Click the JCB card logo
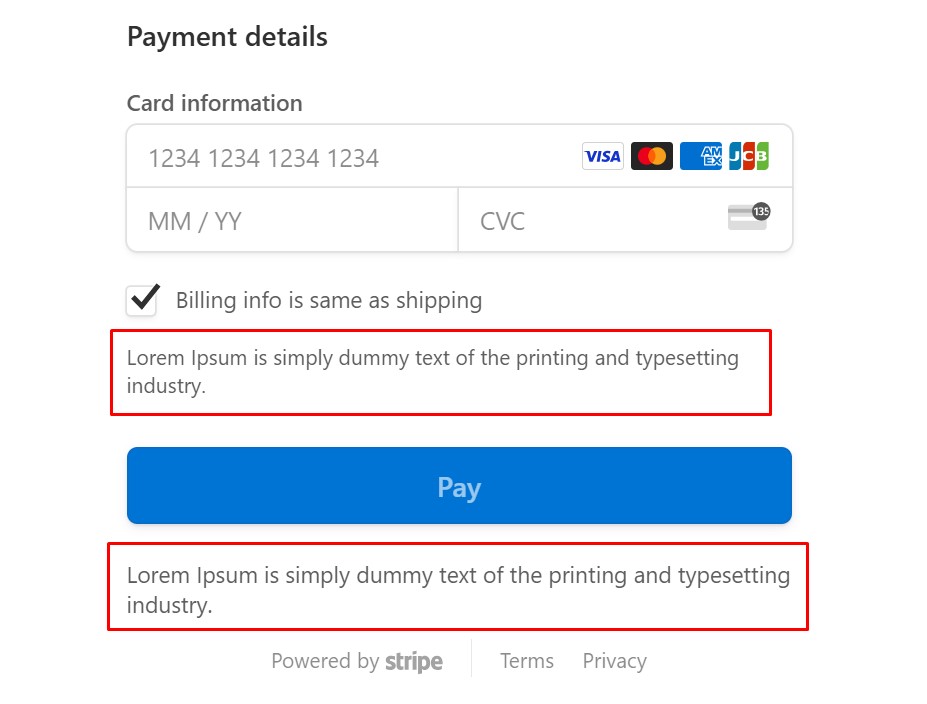This screenshot has width=927, height=704. pos(748,156)
